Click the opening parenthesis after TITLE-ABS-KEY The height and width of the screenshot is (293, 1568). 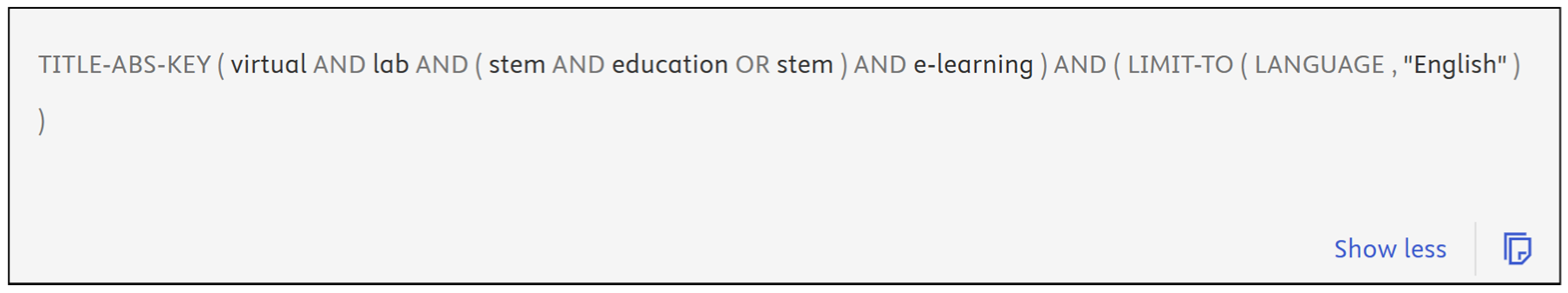tap(220, 64)
